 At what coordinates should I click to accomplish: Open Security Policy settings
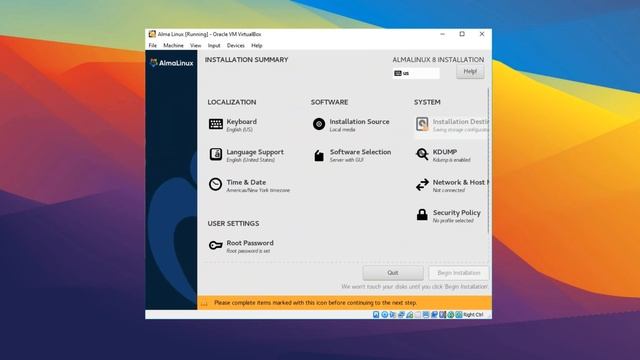tap(448, 216)
